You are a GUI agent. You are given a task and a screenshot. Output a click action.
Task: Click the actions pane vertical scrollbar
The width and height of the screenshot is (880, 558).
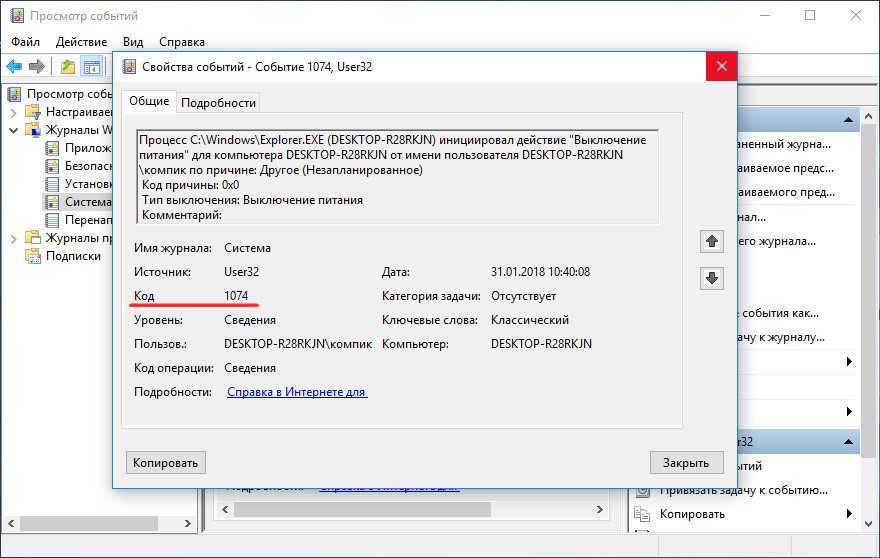click(x=869, y=300)
